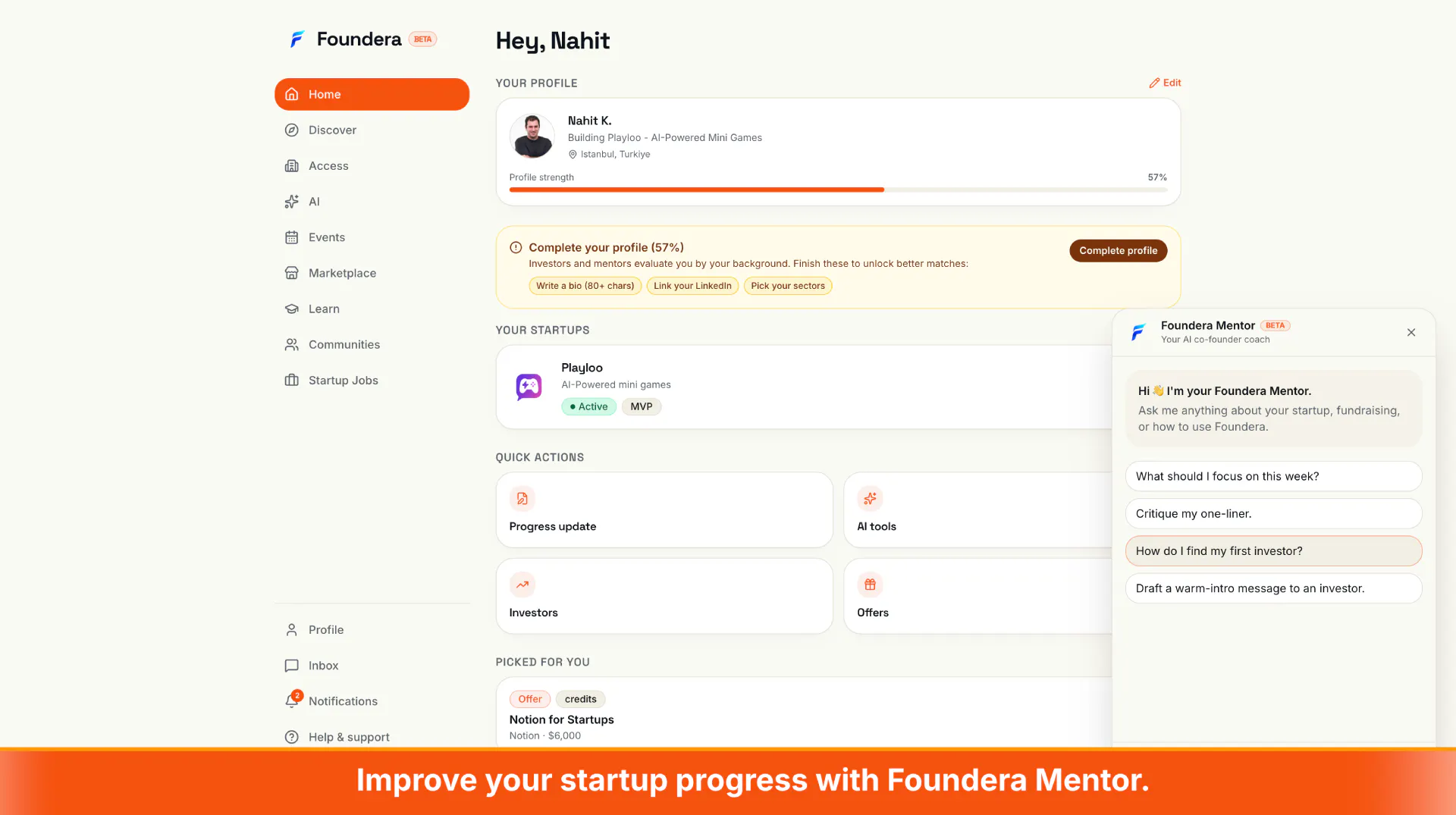This screenshot has width=1456, height=815.
Task: Close the Foundera Mentor panel
Action: pos(1411,332)
